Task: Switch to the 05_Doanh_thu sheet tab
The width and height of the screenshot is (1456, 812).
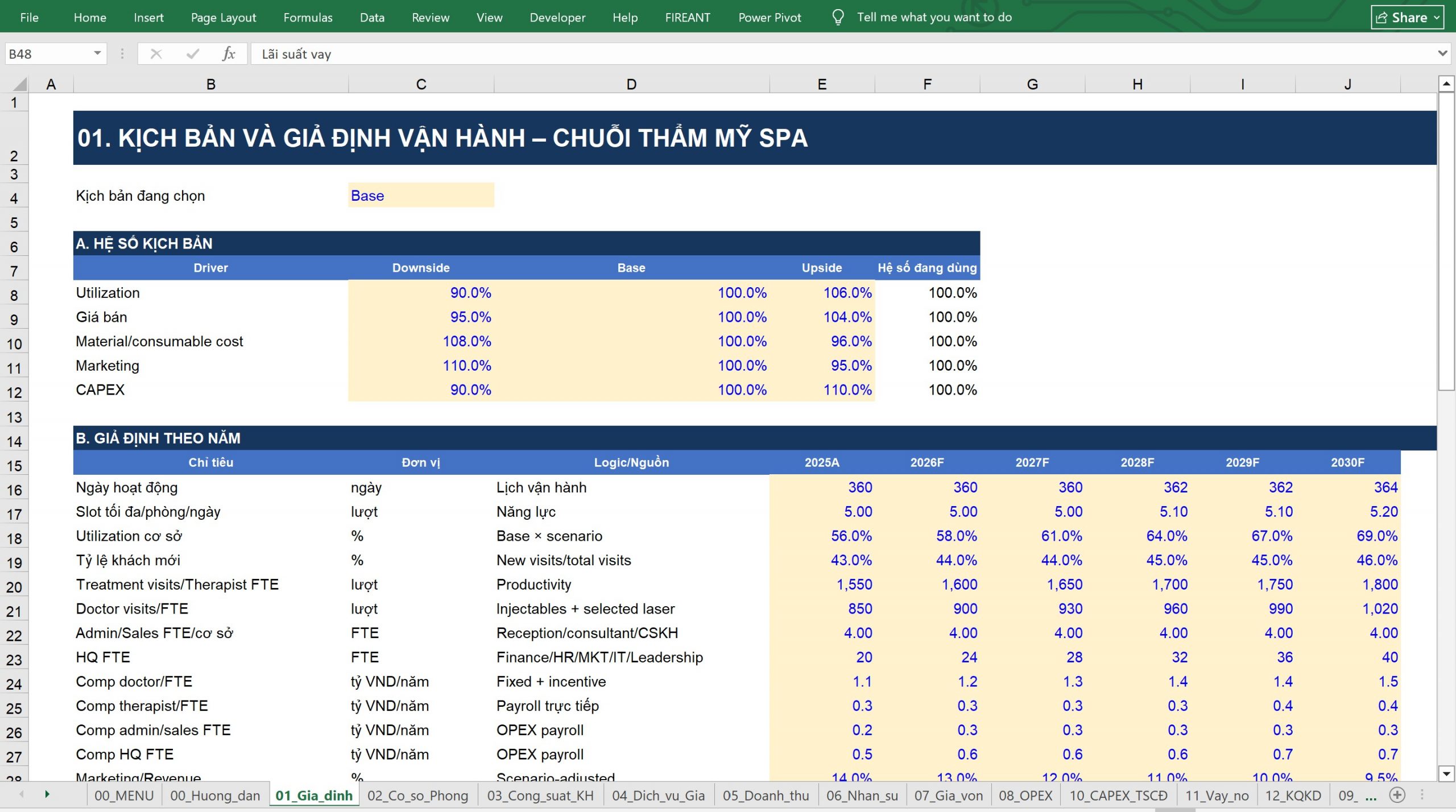Action: (766, 796)
